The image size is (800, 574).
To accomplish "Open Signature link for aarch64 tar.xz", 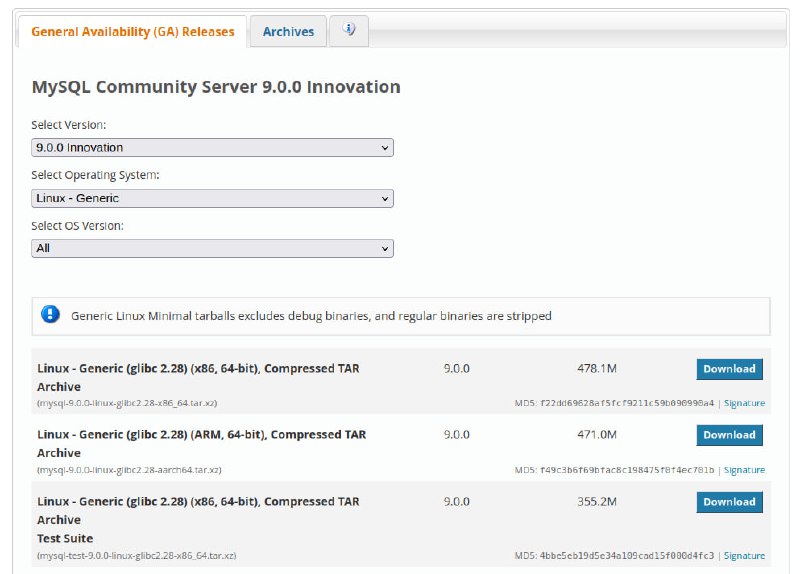I will 744,470.
